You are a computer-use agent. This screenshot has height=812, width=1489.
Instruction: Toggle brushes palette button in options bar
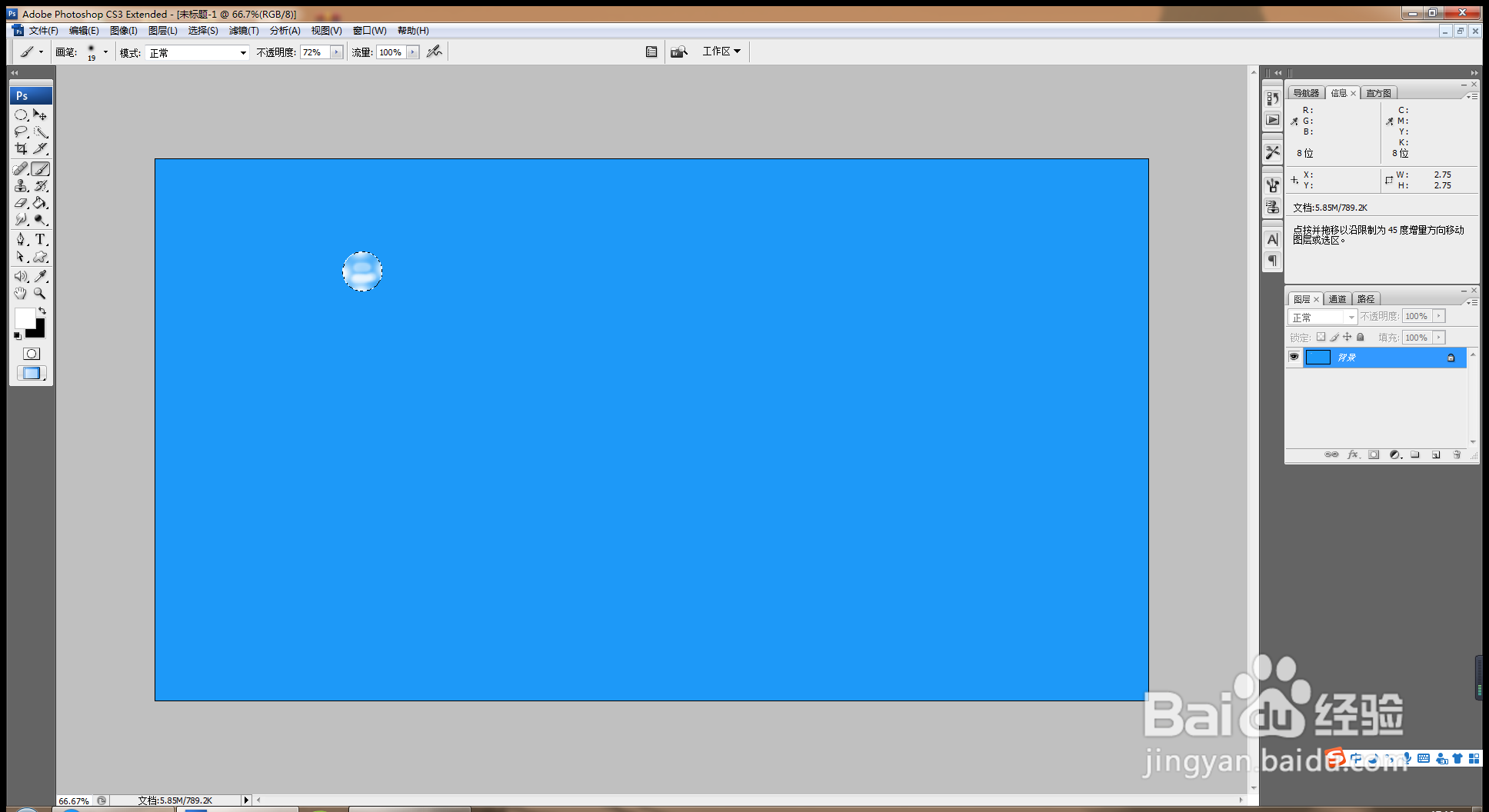click(x=651, y=52)
